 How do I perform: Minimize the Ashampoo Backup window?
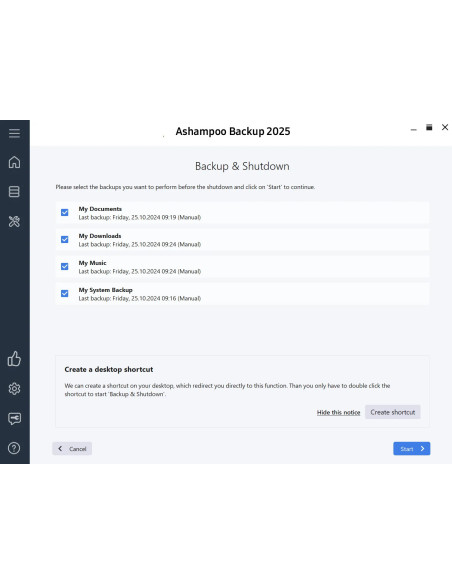pyautogui.click(x=413, y=129)
